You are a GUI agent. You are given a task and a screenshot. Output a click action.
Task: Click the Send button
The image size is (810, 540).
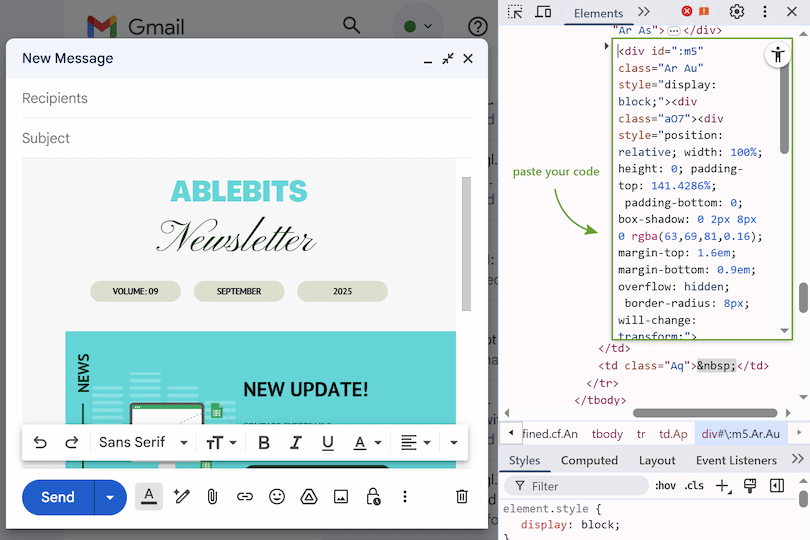[x=58, y=497]
